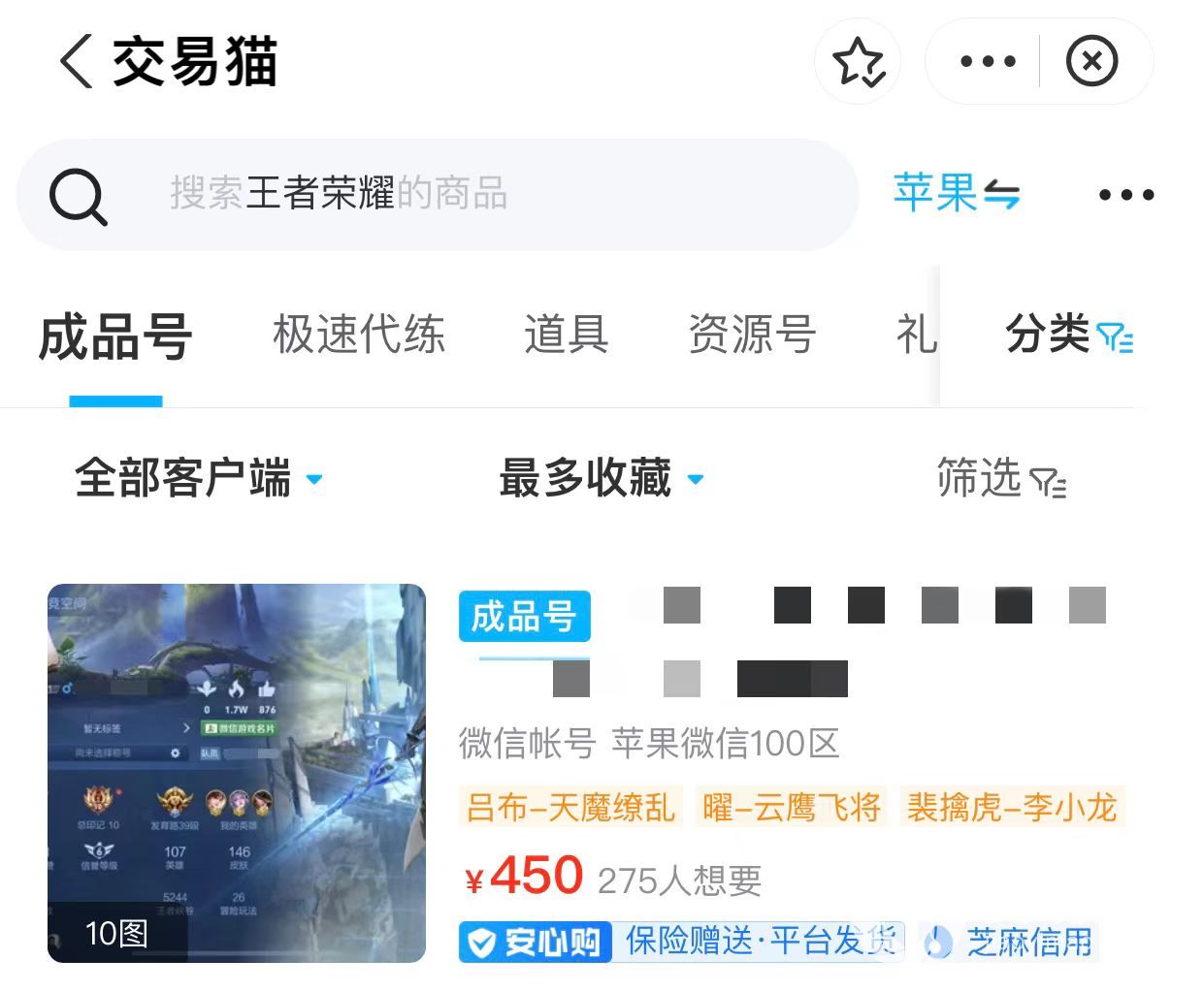Viewport: 1204px width, 992px height.
Task: Open the mini-program three-dot menu
Action: (x=988, y=61)
